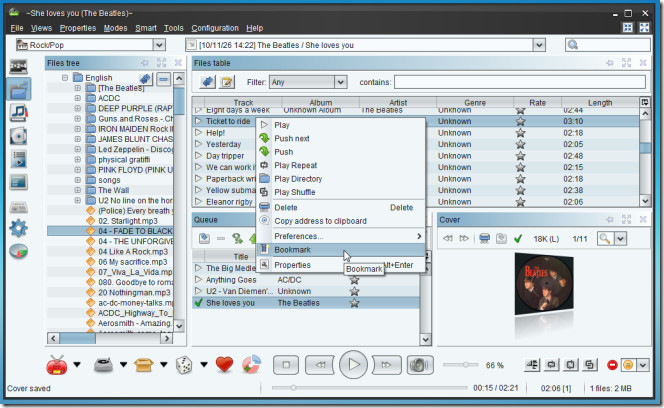This screenshot has width=664, height=408.
Task: Choose Push next in context menu
Action: [341, 138]
